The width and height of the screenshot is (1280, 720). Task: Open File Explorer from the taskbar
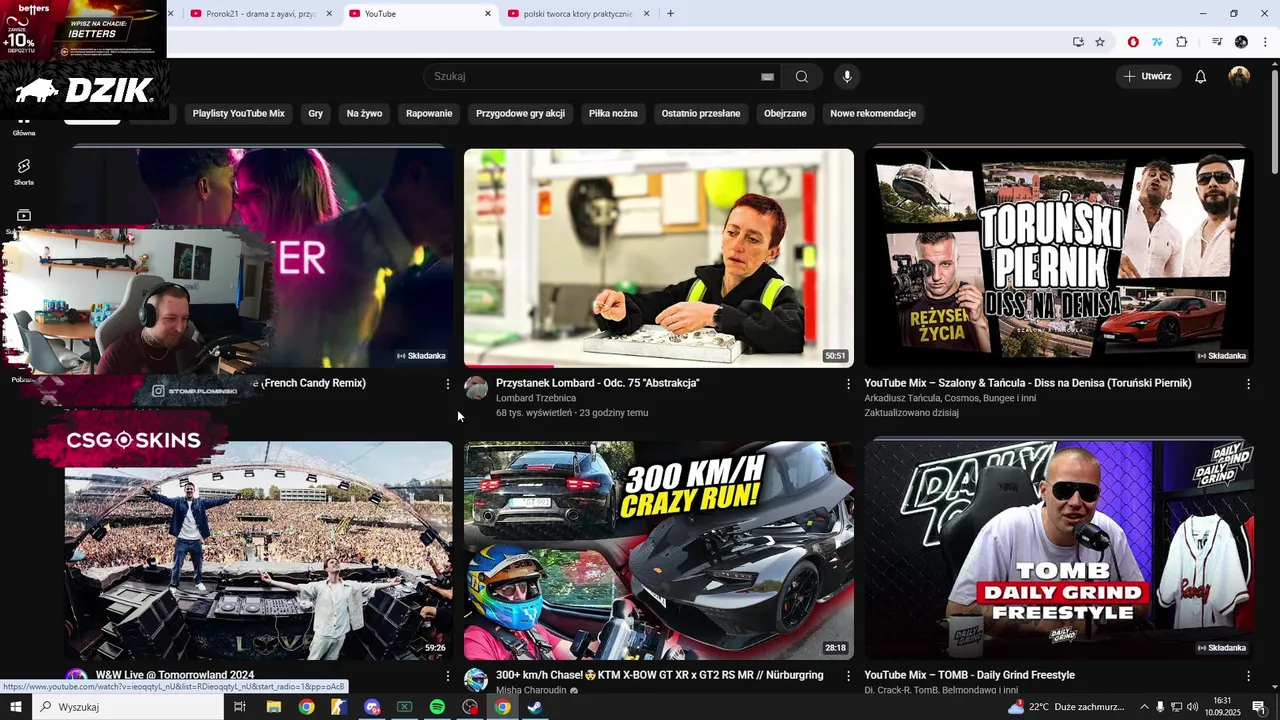point(273,707)
